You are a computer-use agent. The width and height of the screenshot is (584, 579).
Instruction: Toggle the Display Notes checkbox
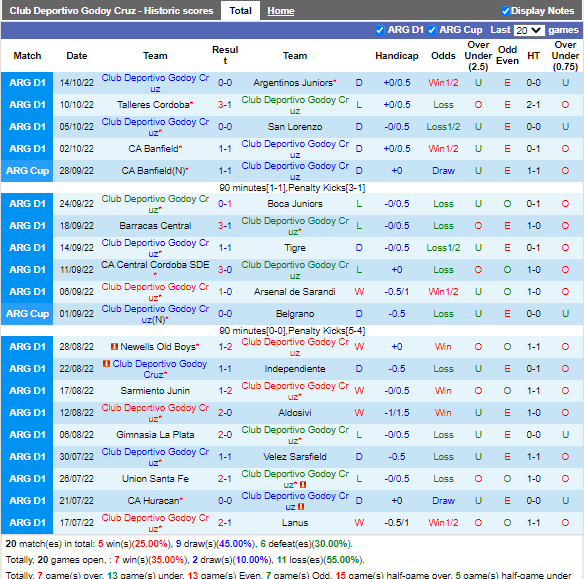tap(505, 11)
